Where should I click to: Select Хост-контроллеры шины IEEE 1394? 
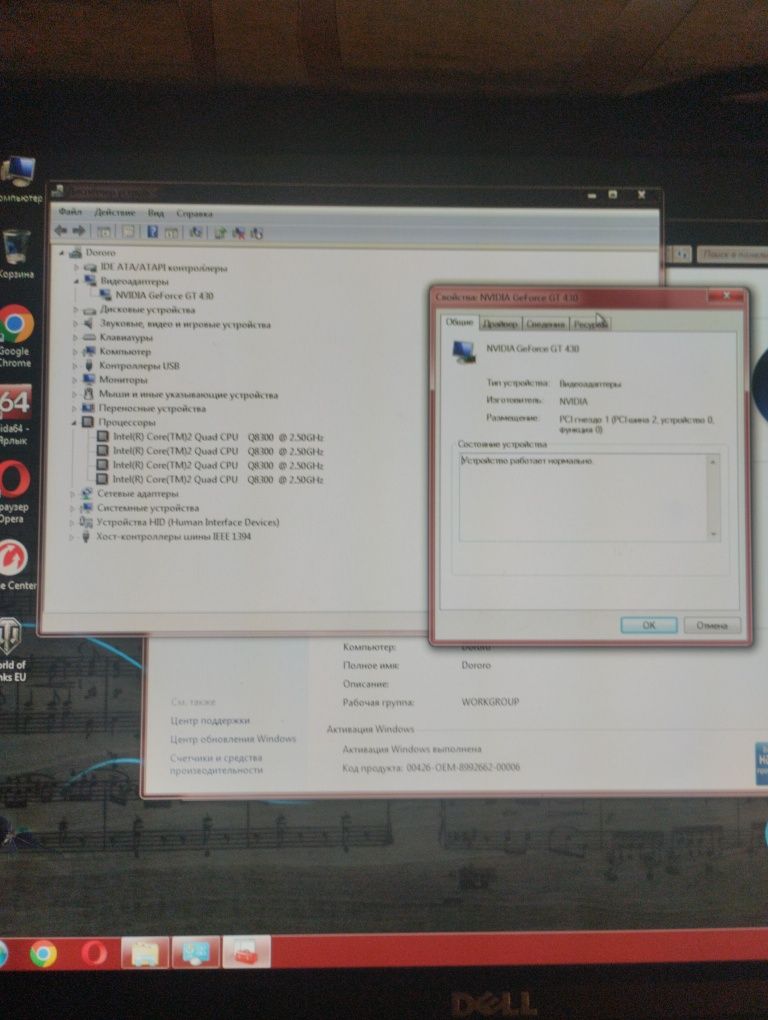pyautogui.click(x=173, y=537)
